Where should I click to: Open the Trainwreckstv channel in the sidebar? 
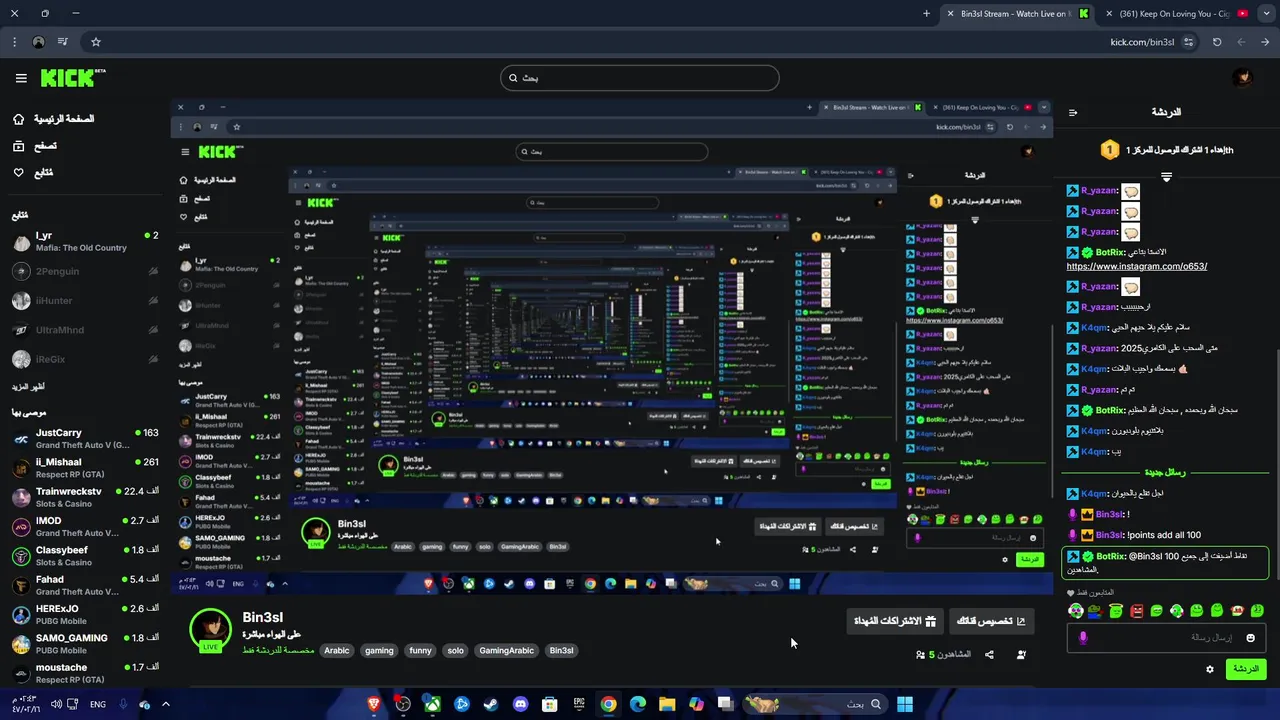pyautogui.click(x=85, y=497)
